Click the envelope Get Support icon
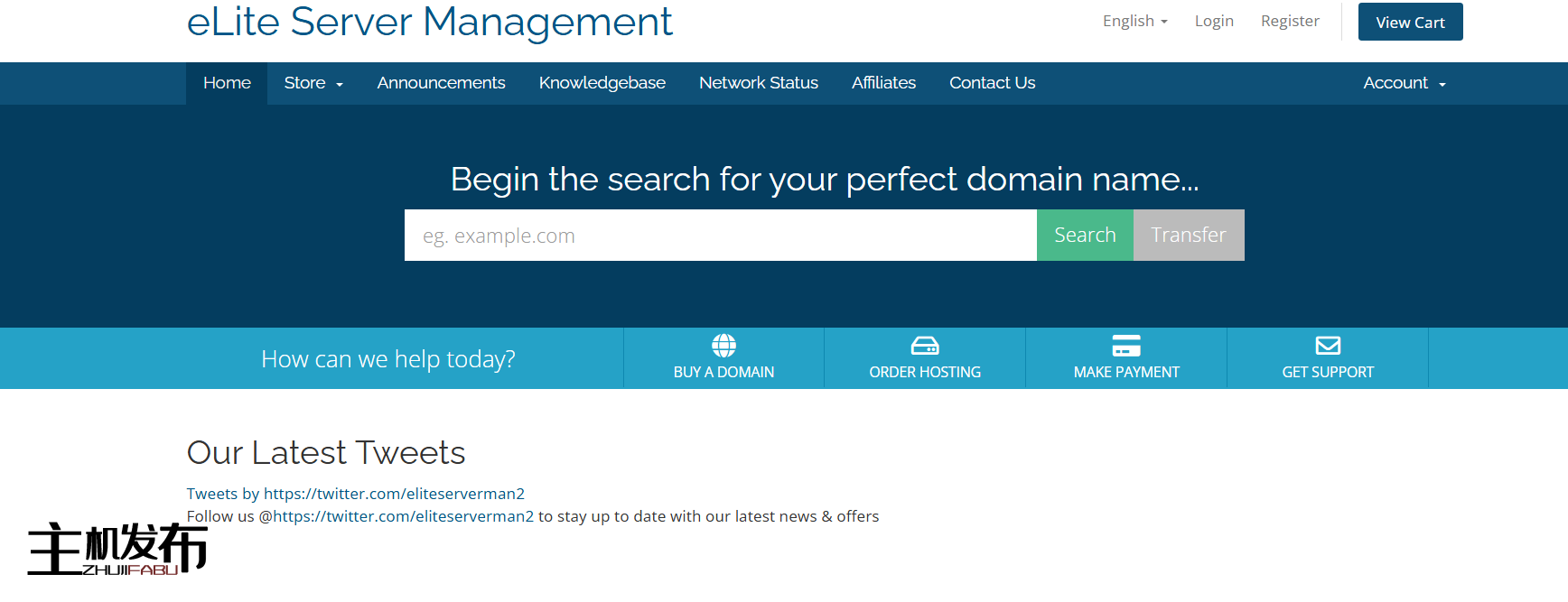 [x=1328, y=346]
